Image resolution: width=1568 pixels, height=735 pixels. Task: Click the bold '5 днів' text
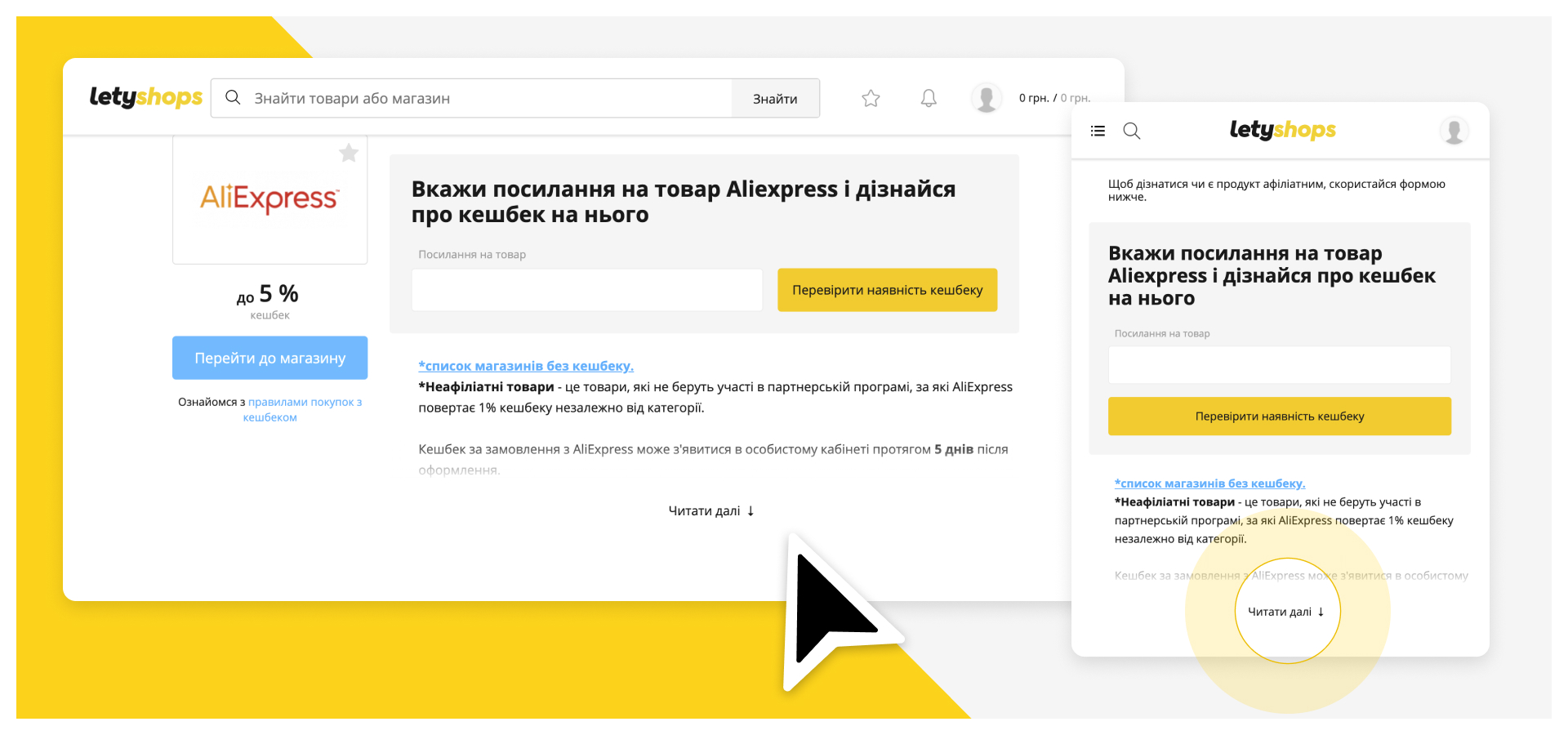(954, 449)
